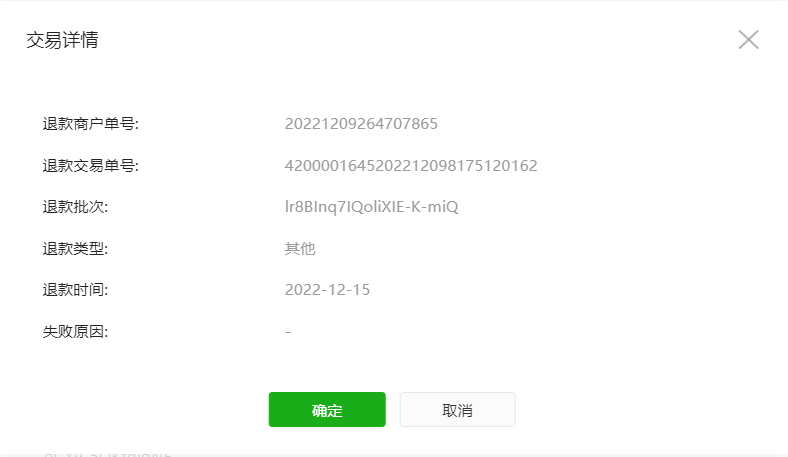
Task: Select the refund transaction number starting 4200001645
Action: [411, 165]
